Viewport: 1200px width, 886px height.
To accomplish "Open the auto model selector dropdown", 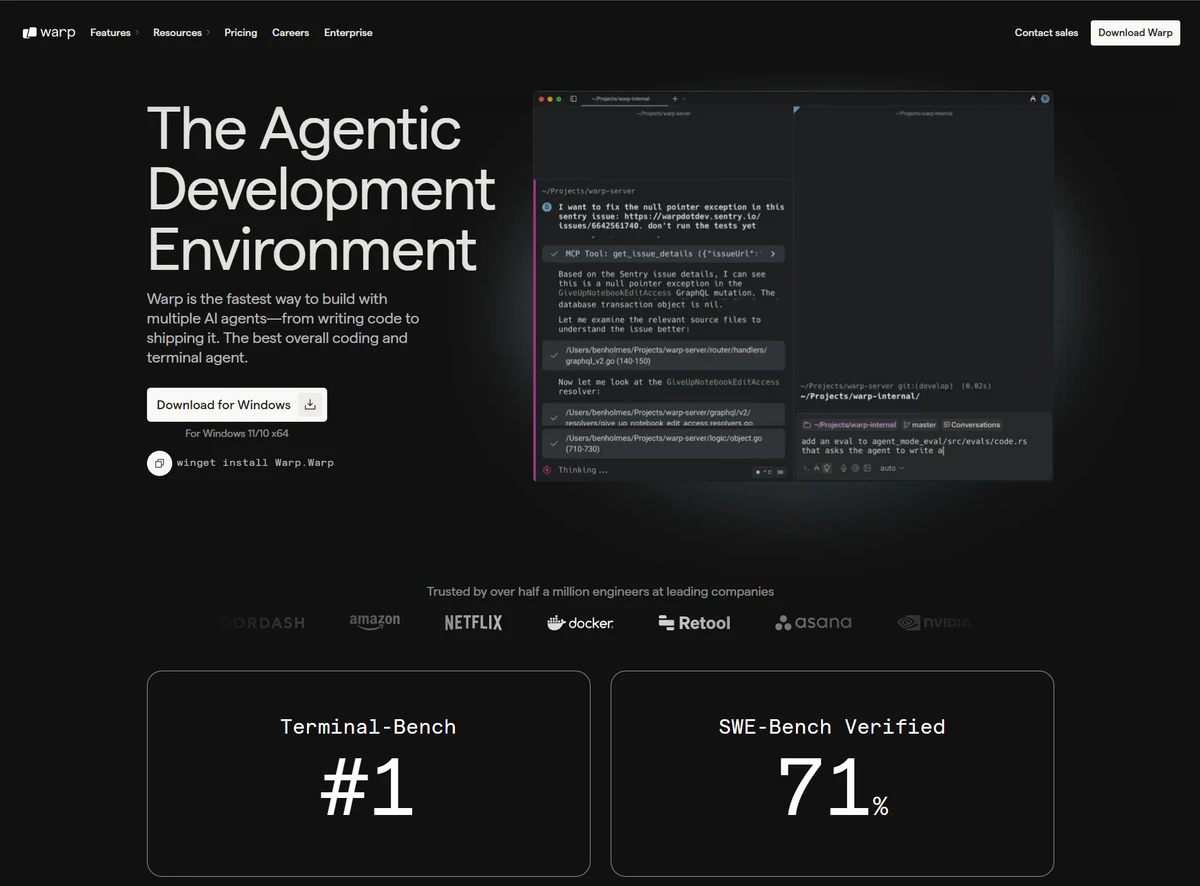I will pos(891,468).
